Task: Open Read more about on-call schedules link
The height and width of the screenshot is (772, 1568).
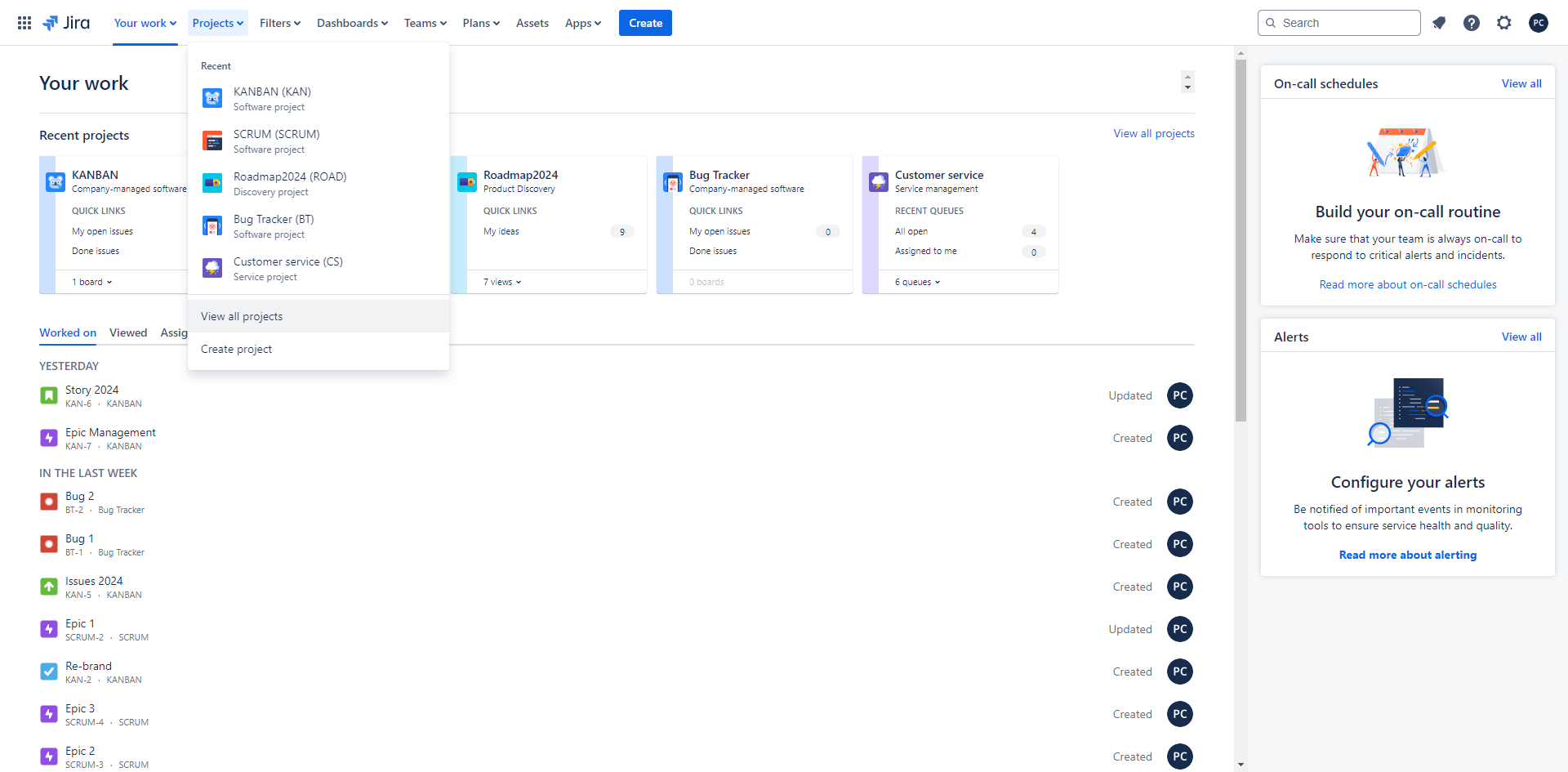Action: 1408,284
